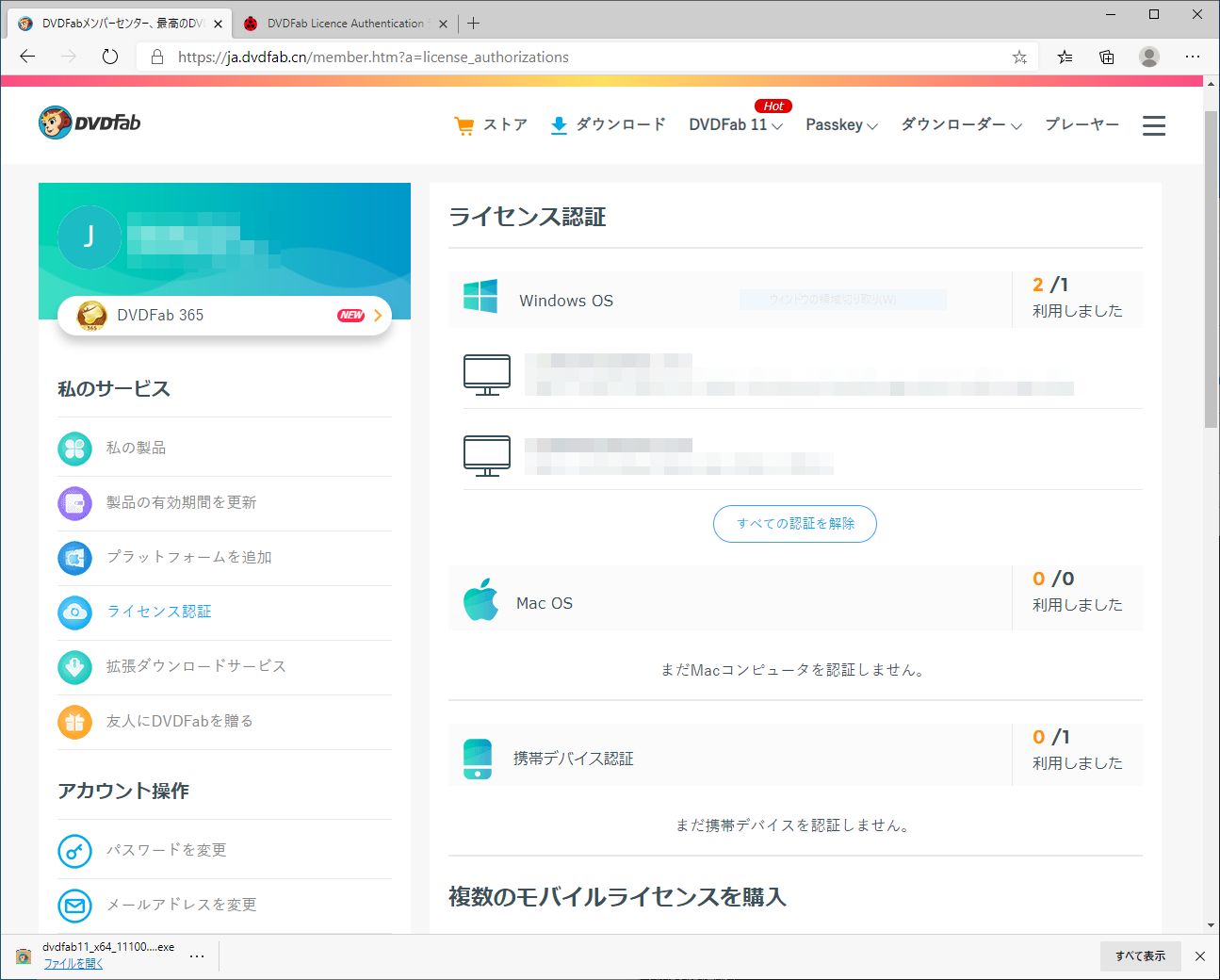1220x980 pixels.
Task: Click the page vertical scrollbar thumb
Action: (1212, 268)
